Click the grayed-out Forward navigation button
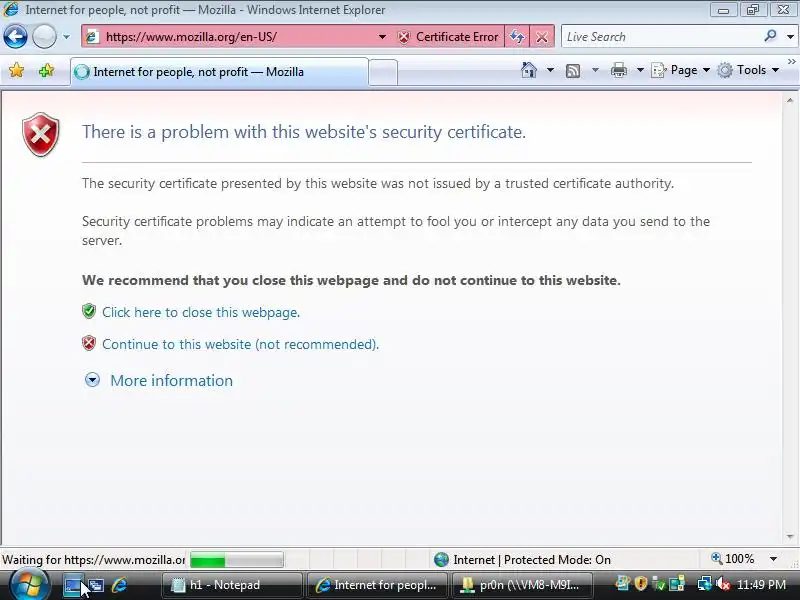Screen dimensions: 800x600 (44, 37)
